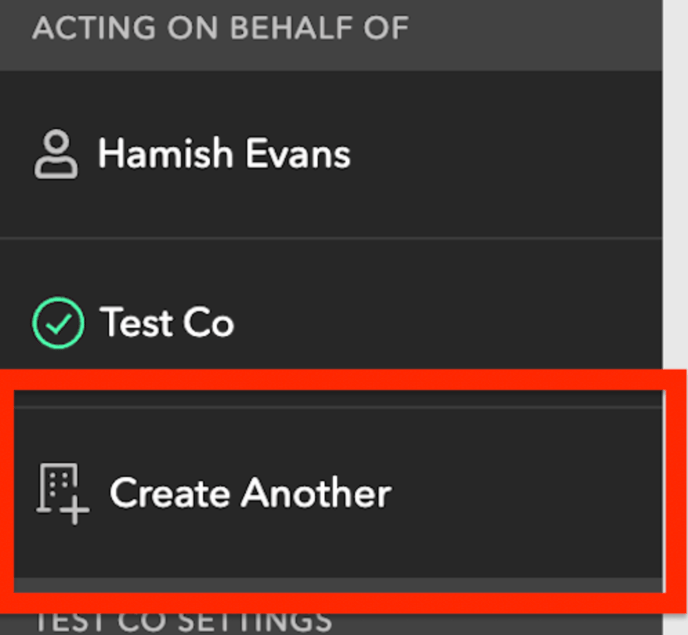Click the green checkmark circle next to Test Co
This screenshot has height=635, width=688.
58,323
